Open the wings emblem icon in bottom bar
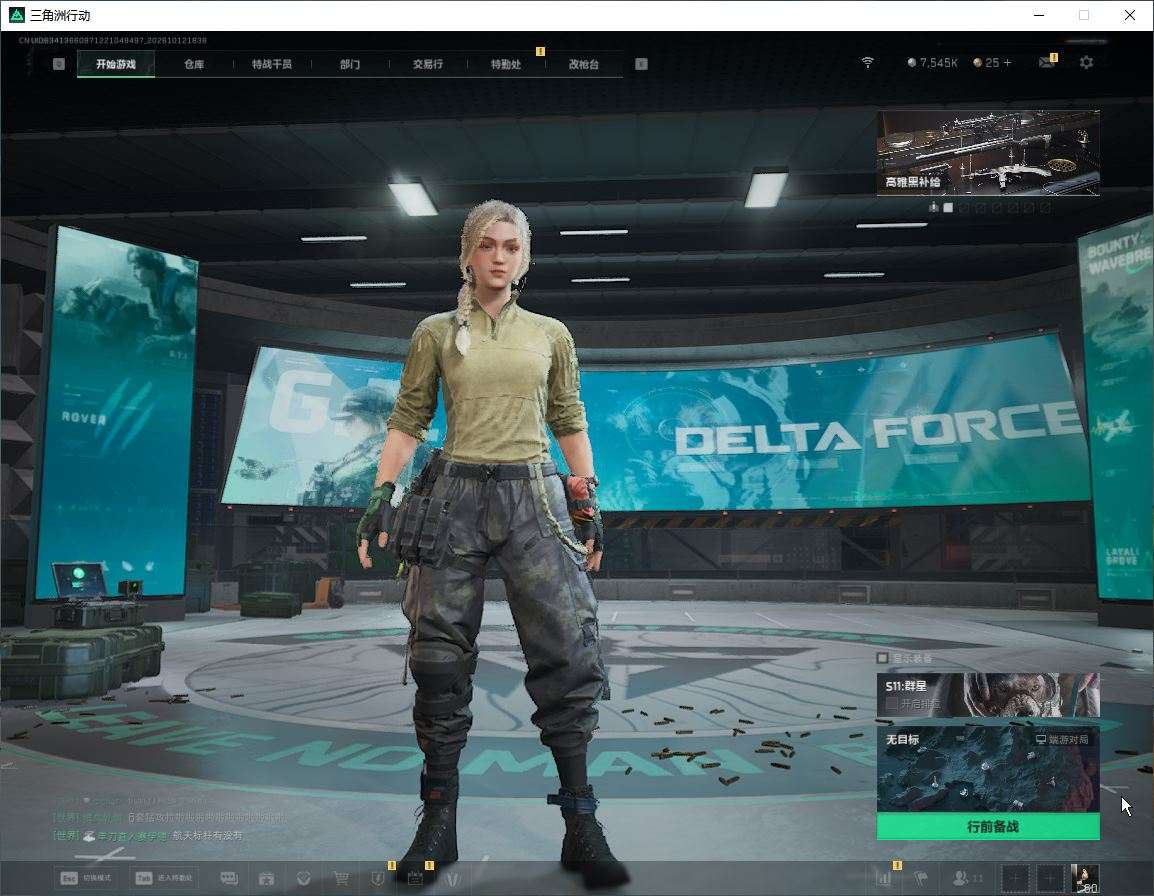1154x896 pixels. tap(453, 878)
